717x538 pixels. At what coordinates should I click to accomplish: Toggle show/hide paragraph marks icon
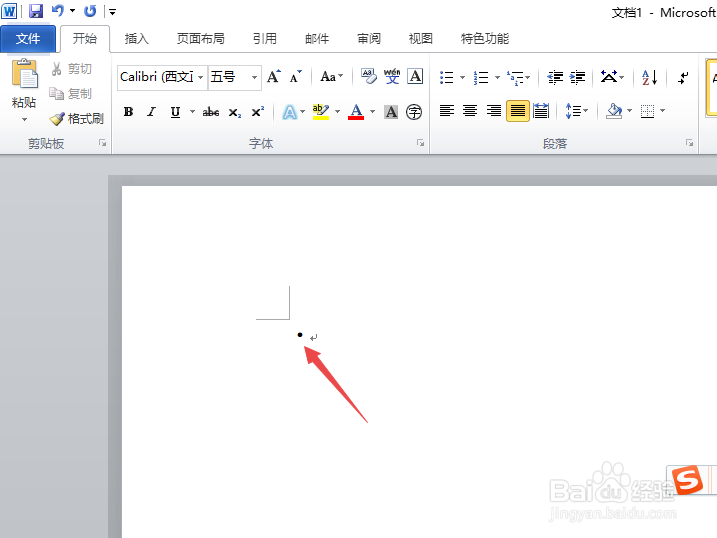coord(683,78)
